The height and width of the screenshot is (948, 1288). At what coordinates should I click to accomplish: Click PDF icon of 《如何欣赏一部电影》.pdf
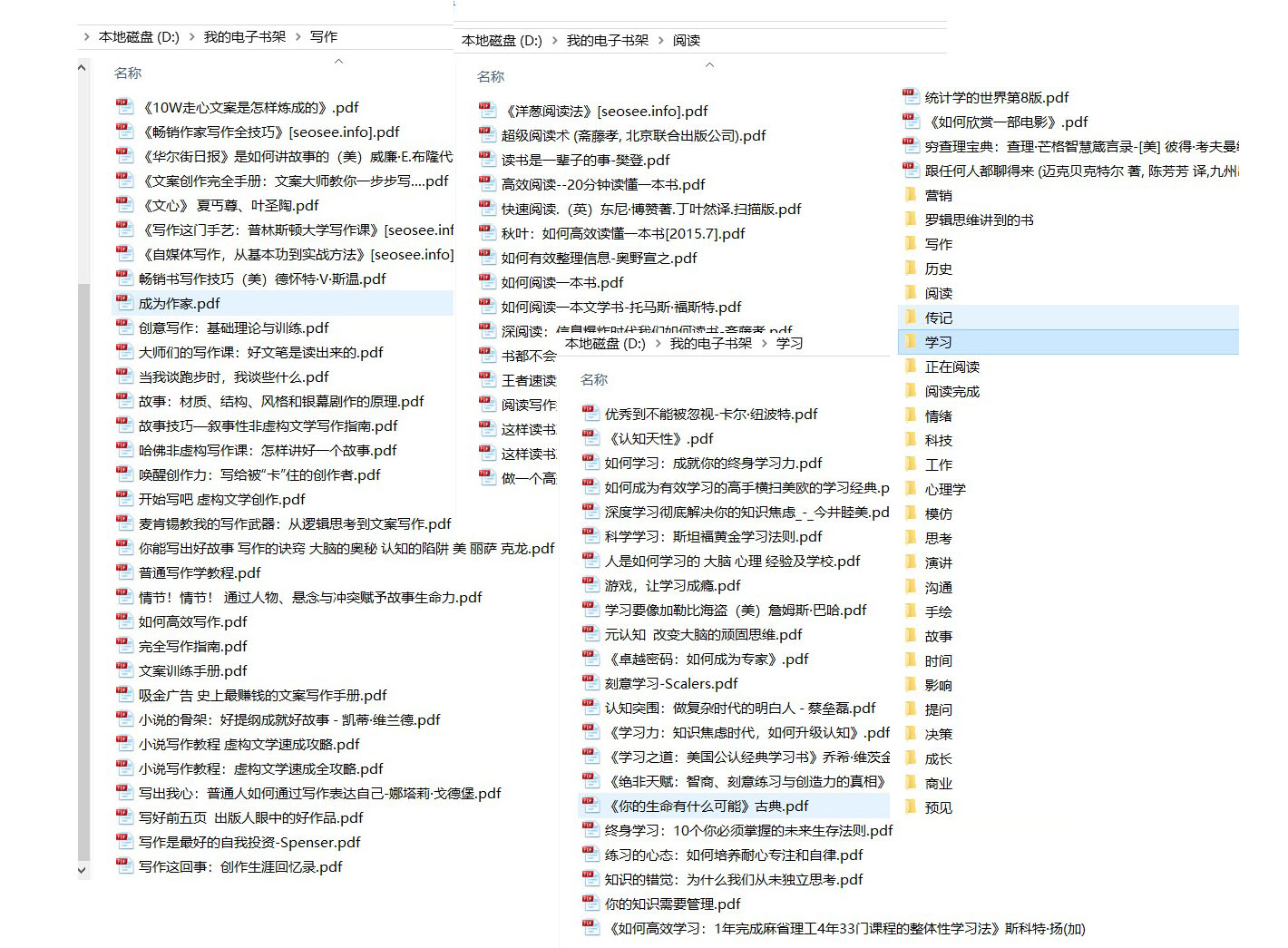click(x=911, y=122)
